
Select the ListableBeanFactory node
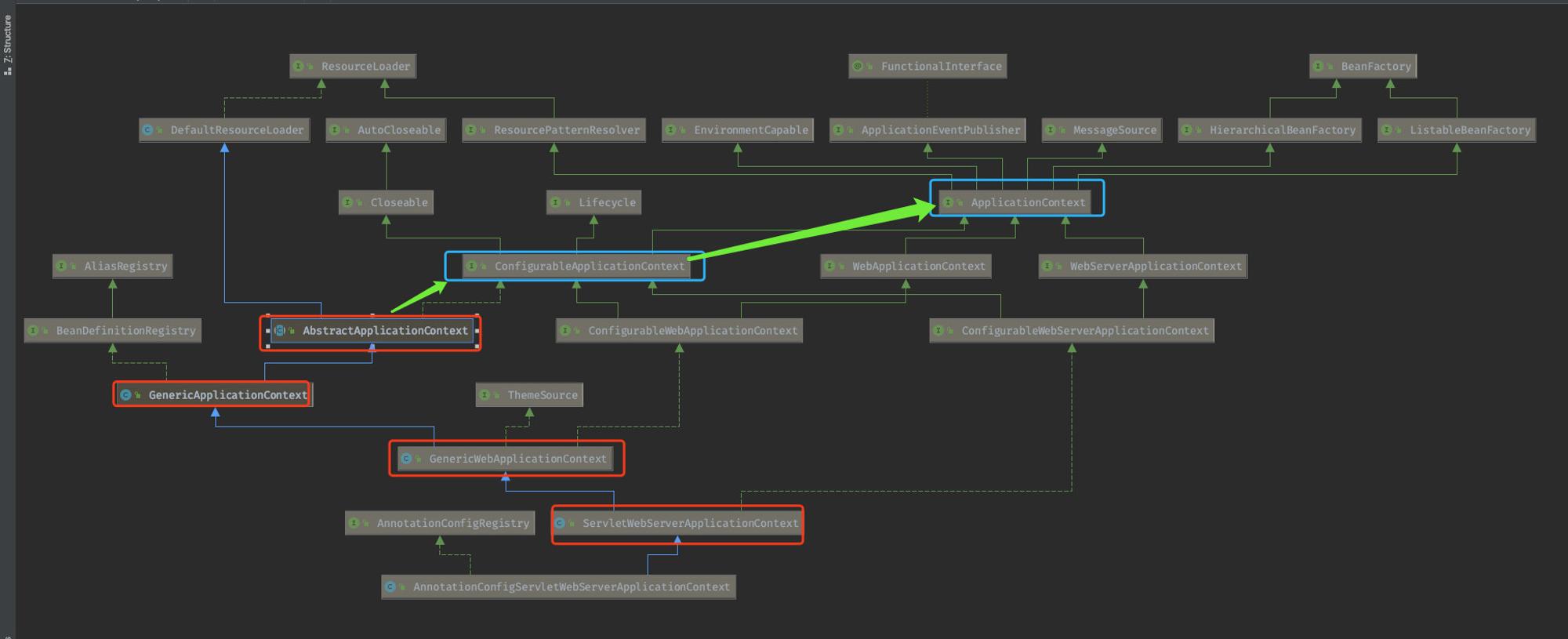pos(1457,130)
